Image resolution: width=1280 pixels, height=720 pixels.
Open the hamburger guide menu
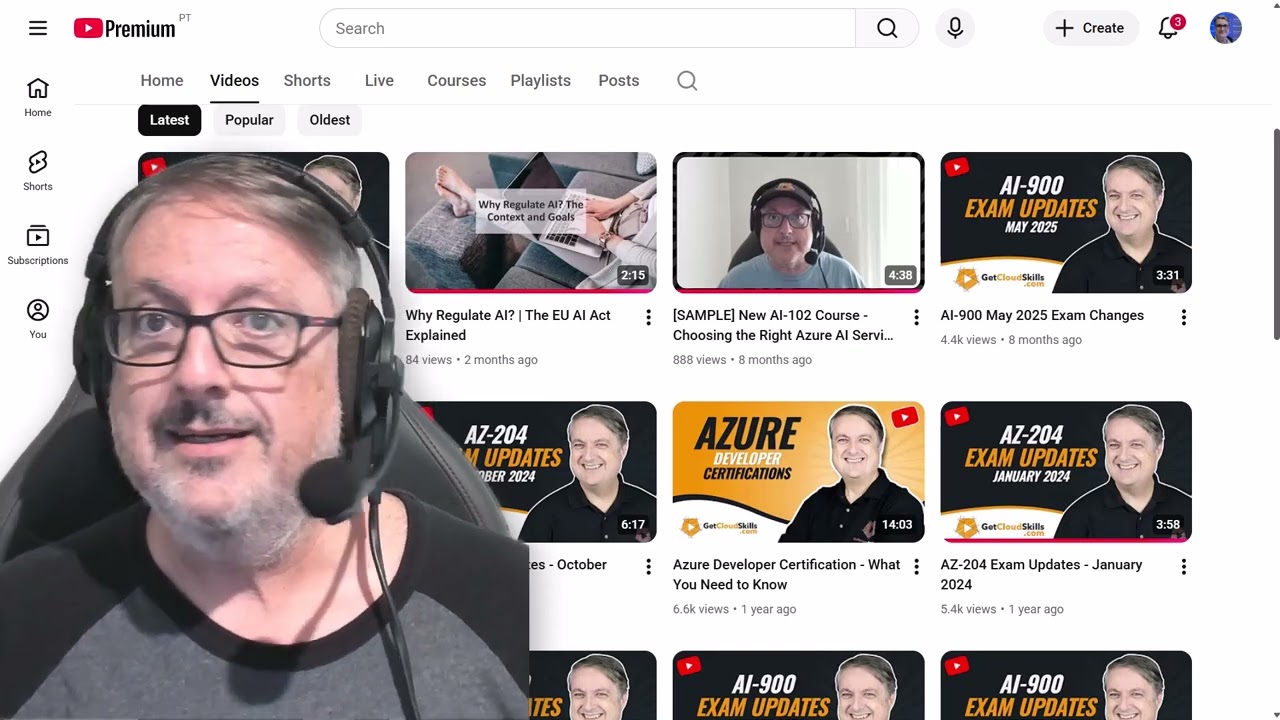pos(38,28)
